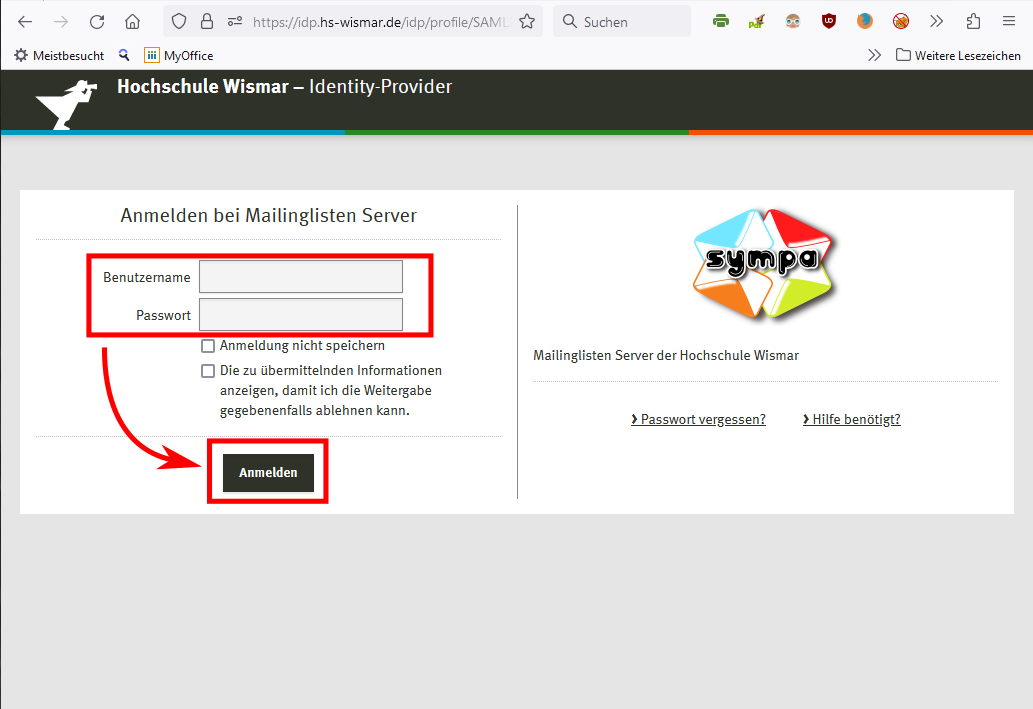Click the Benutzername input field
Screen dimensions: 1033x709
click(x=301, y=277)
